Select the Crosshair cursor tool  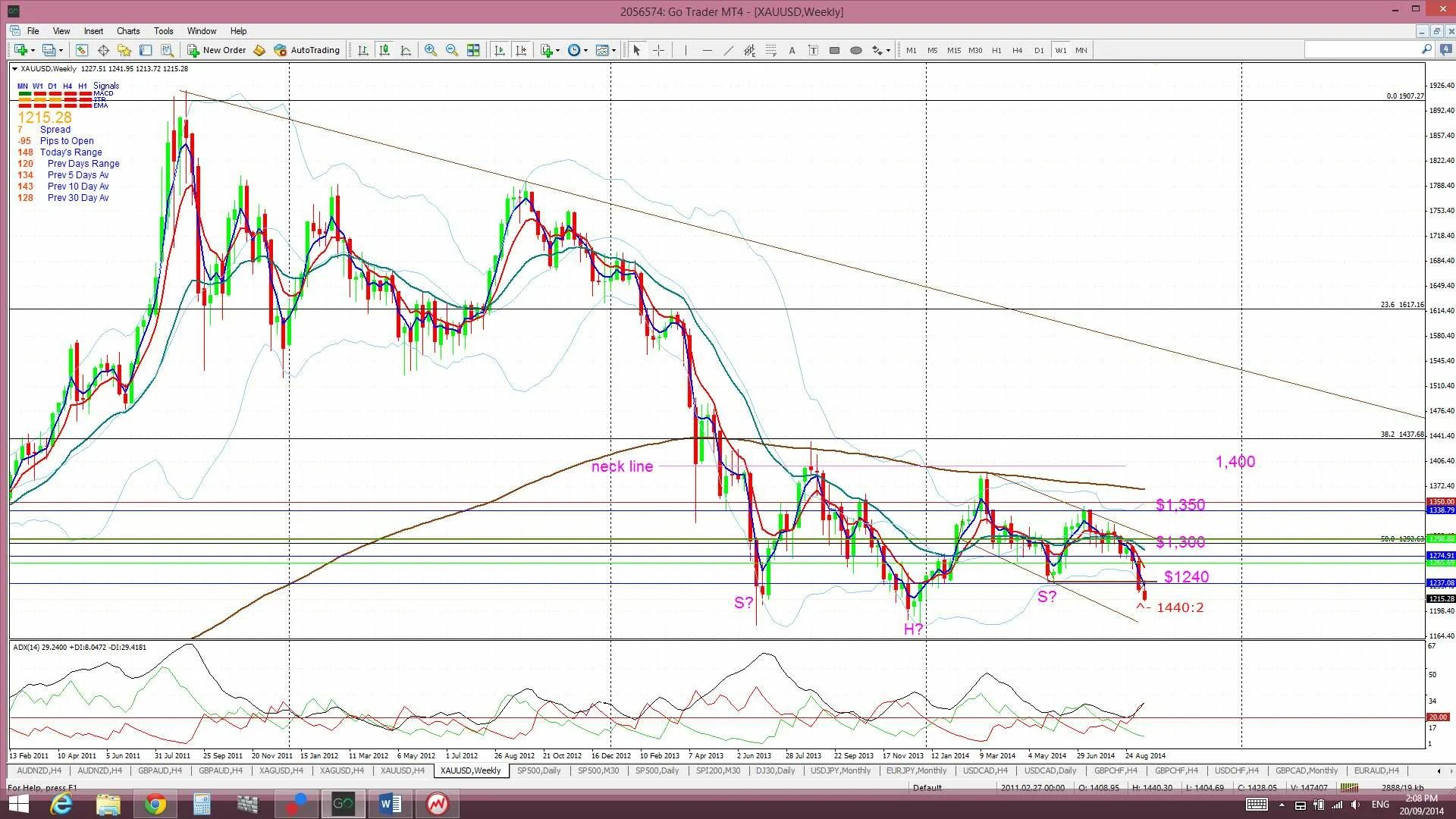pyautogui.click(x=658, y=50)
